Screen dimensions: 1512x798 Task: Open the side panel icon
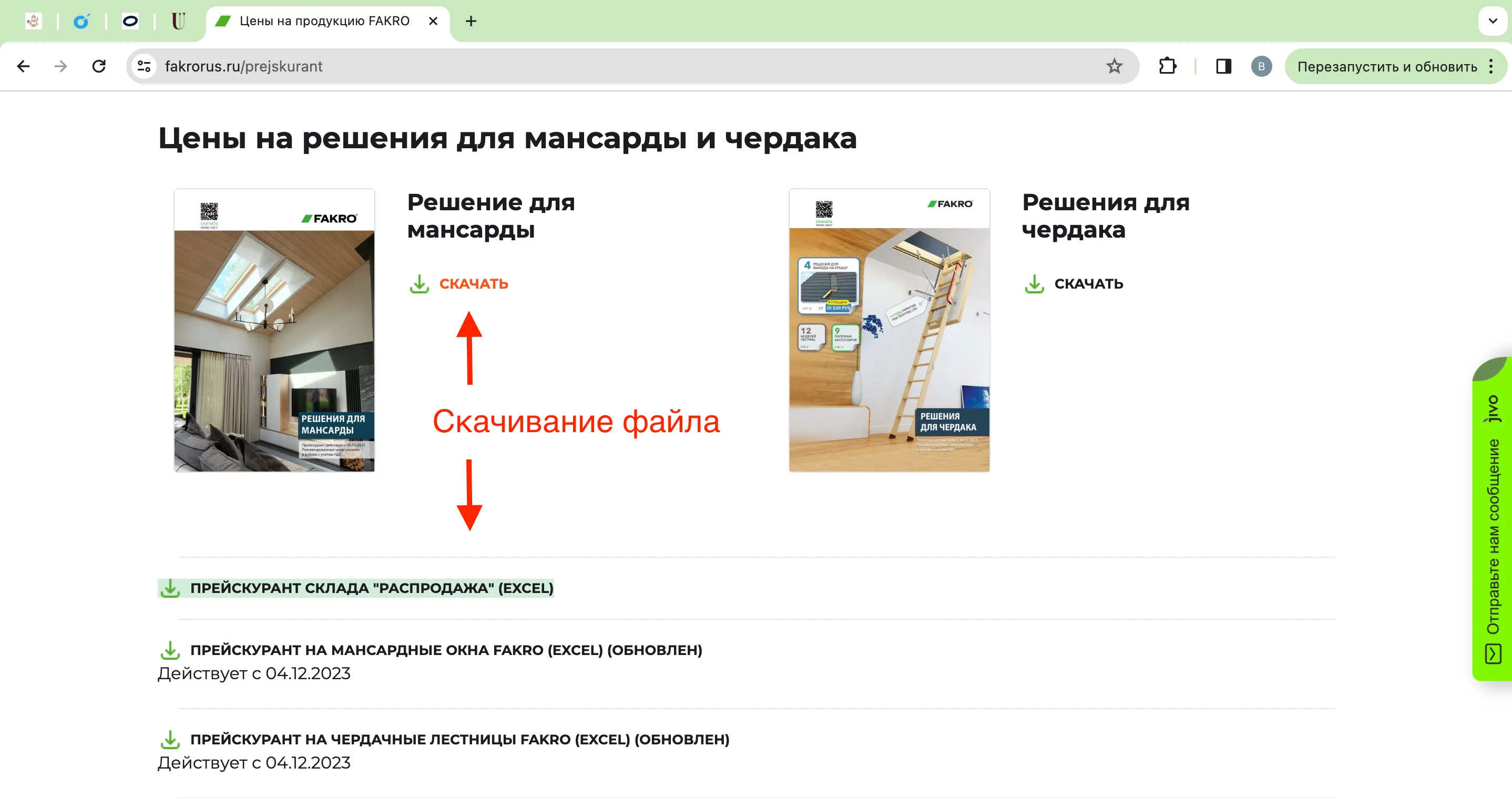[1223, 66]
